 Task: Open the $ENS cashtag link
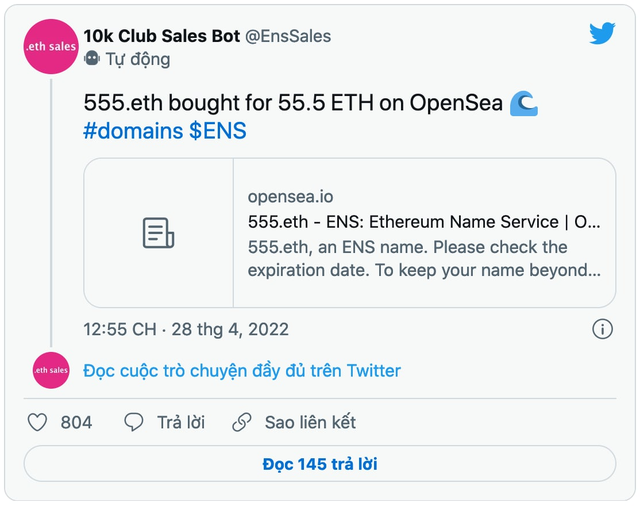click(x=218, y=131)
